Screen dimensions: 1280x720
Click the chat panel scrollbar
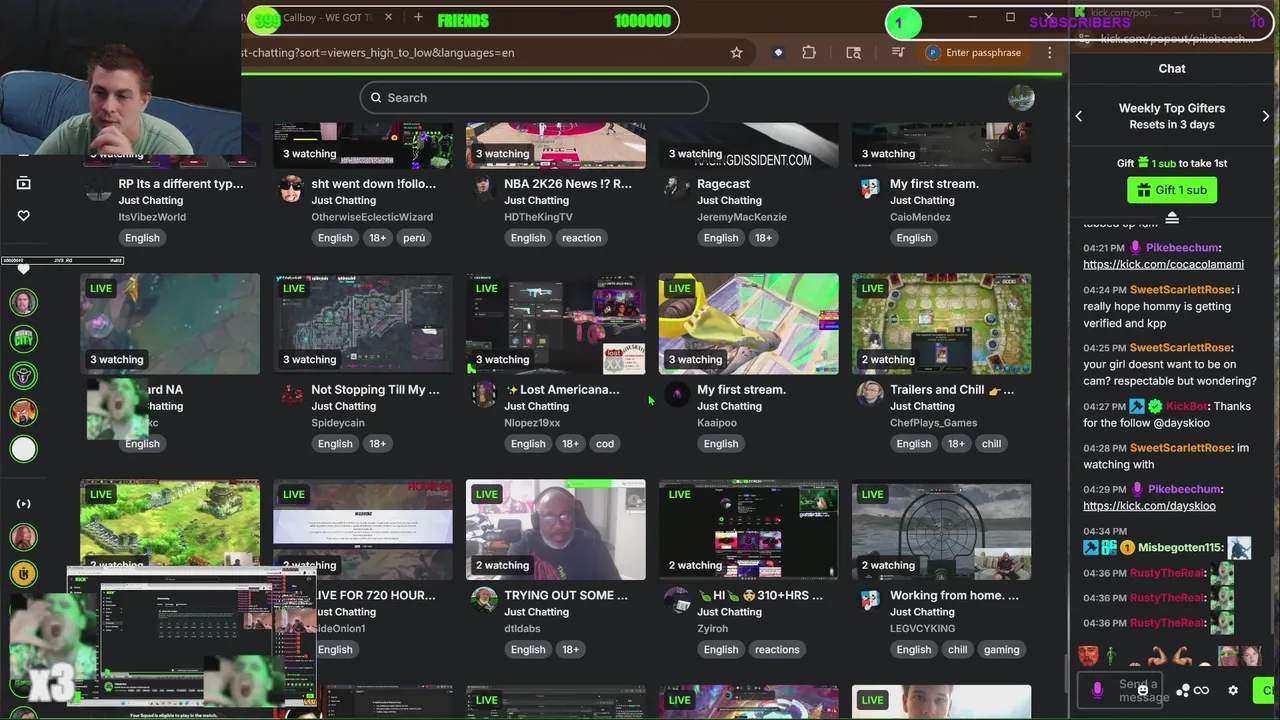[1274, 595]
